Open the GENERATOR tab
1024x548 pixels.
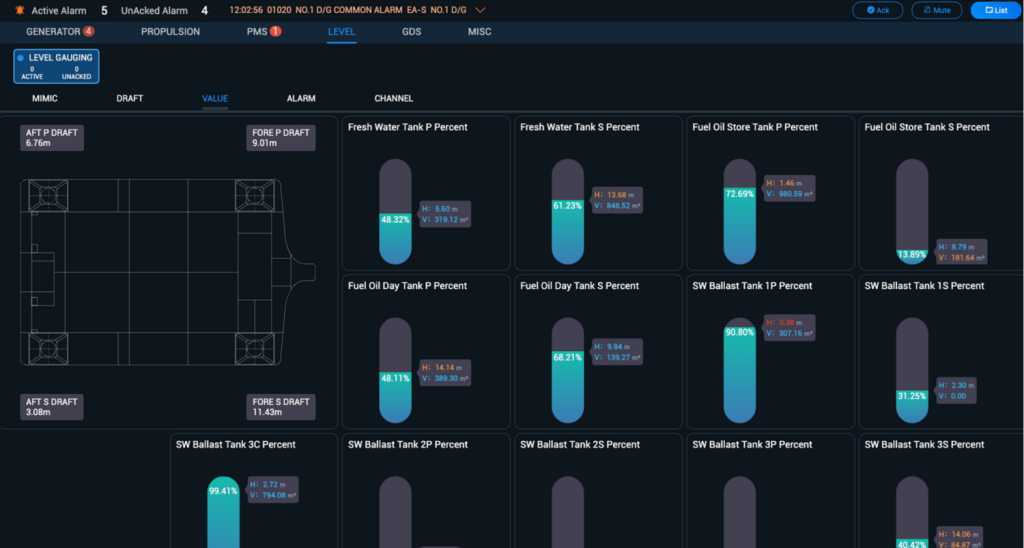53,32
